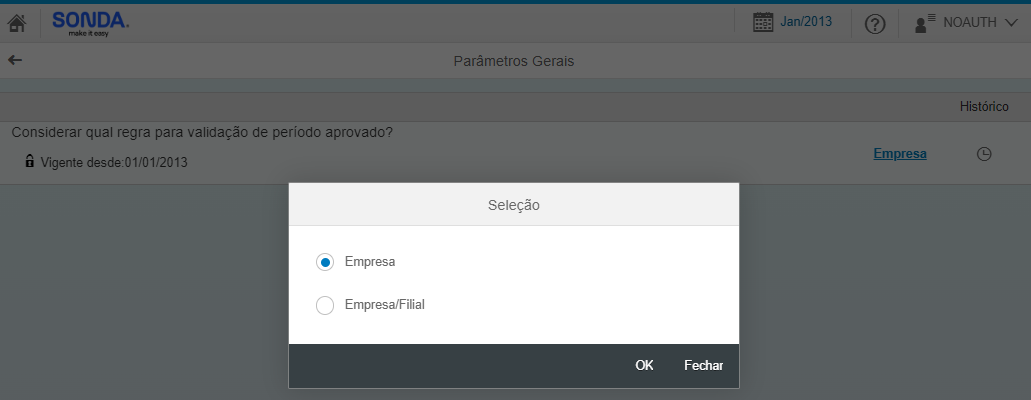
Task: Choose the Empresa/Filial option label
Action: (x=385, y=305)
